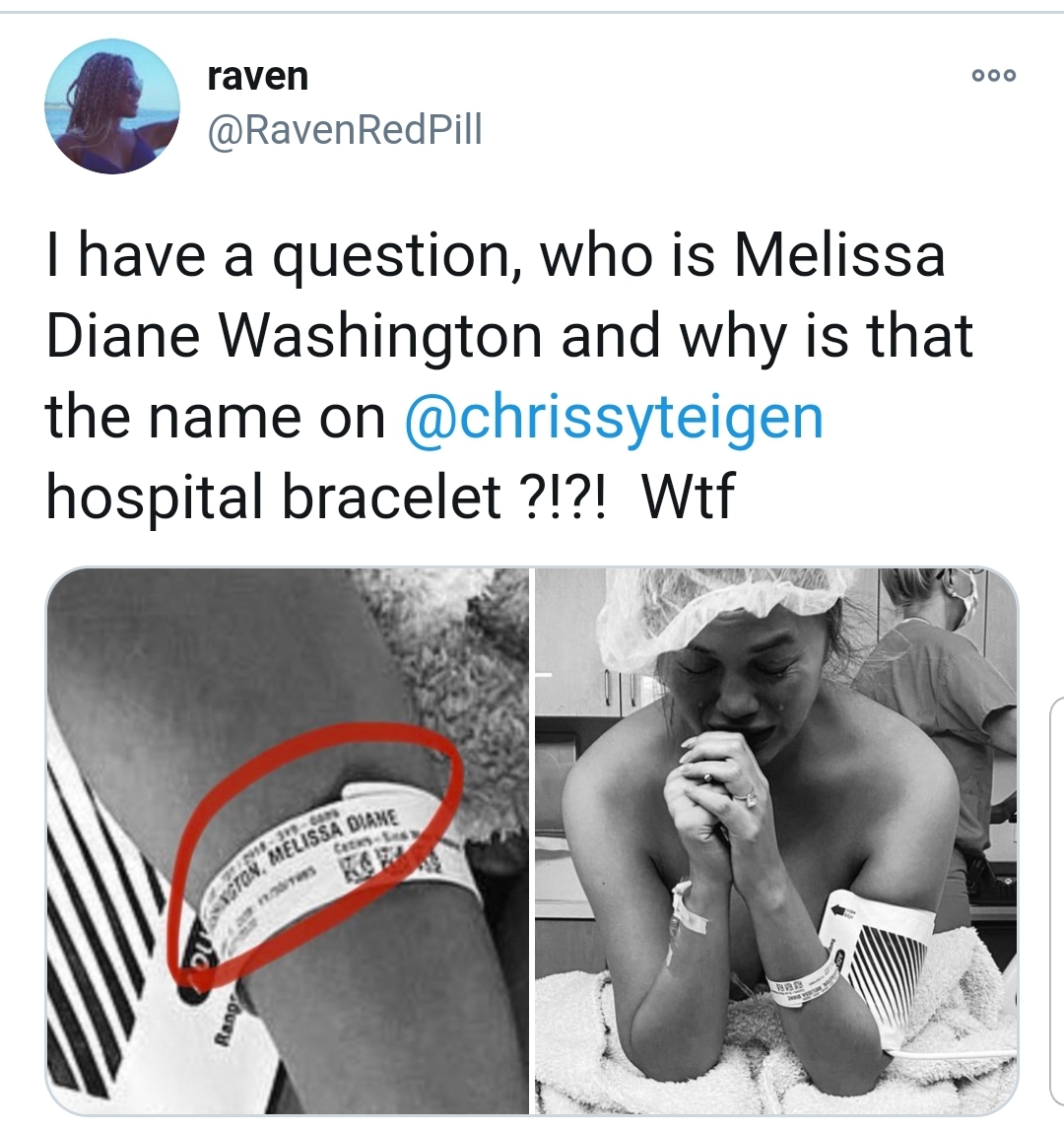Tap the divider between the two photos
This screenshot has width=1064, height=1130.
[x=532, y=841]
